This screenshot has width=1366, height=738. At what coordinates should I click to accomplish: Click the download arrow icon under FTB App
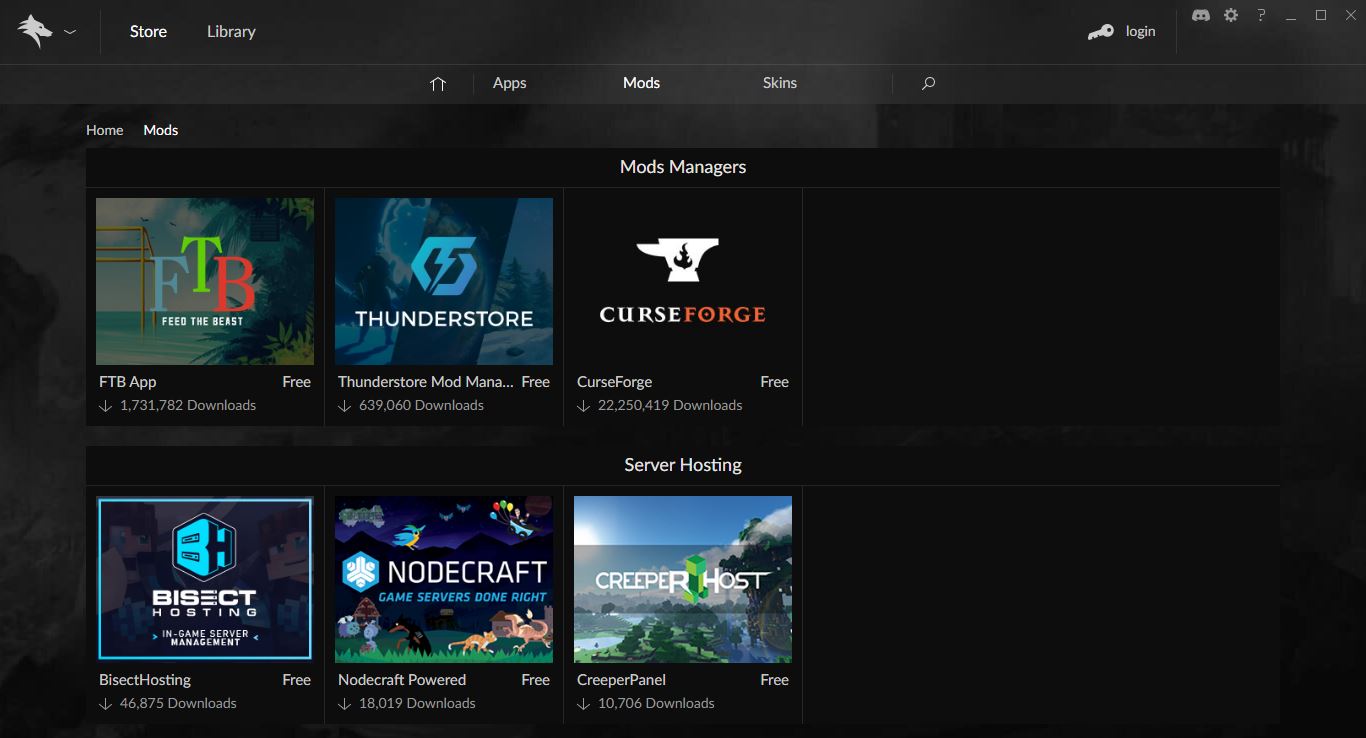tap(105, 406)
